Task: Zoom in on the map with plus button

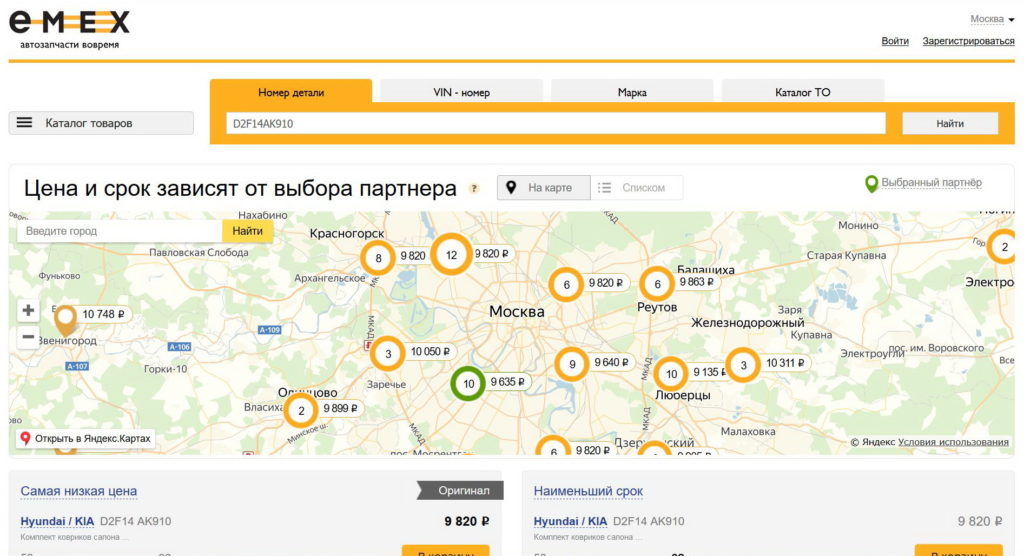Action: coord(29,311)
